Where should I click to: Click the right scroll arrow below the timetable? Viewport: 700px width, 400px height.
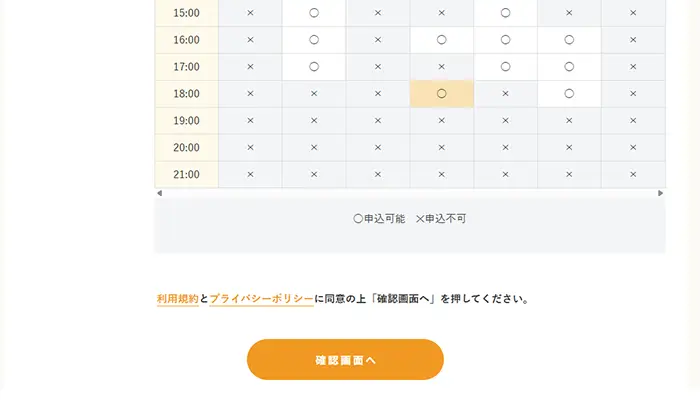click(661, 193)
